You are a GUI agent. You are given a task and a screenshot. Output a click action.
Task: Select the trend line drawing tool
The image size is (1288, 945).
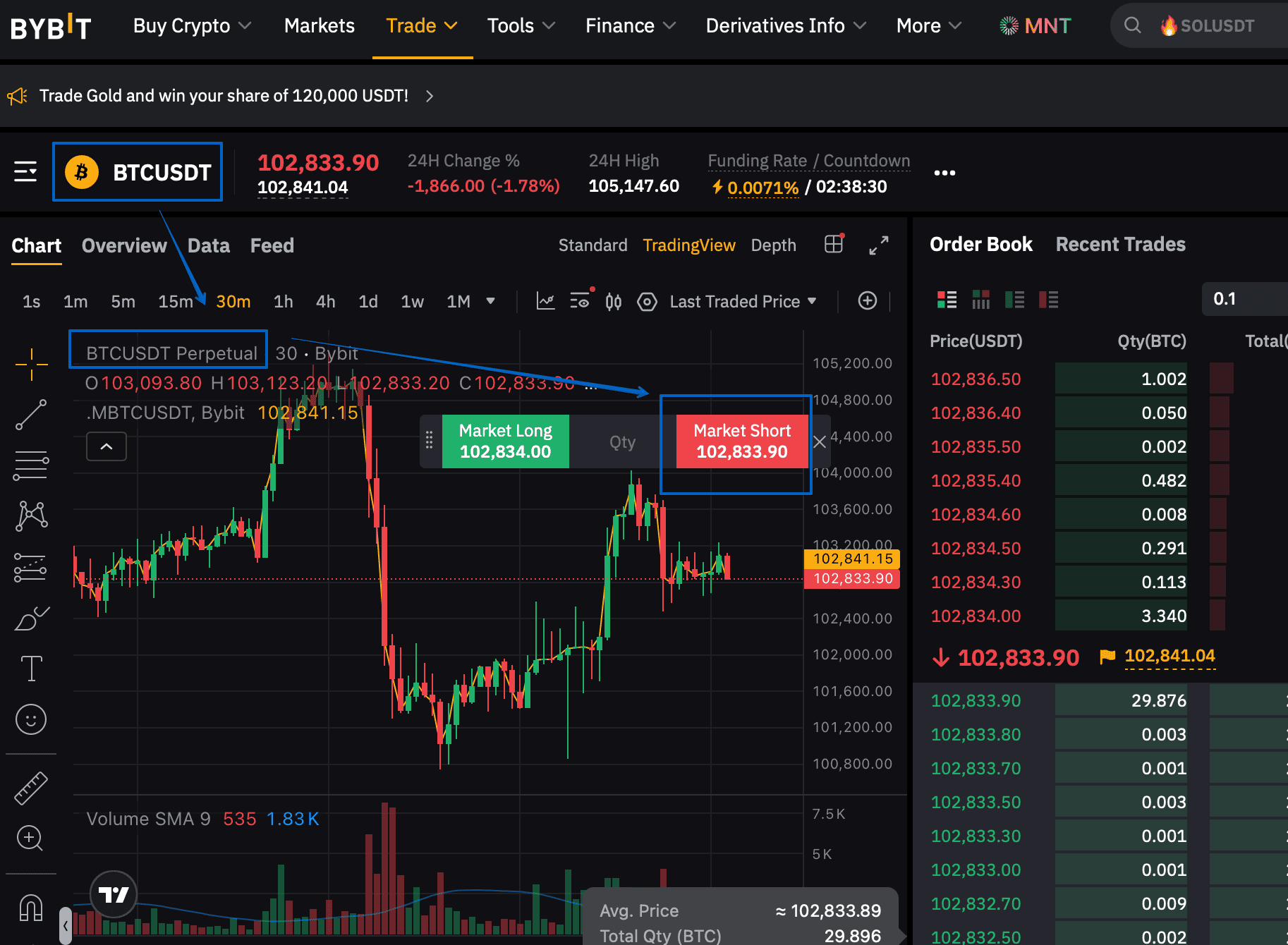point(31,415)
